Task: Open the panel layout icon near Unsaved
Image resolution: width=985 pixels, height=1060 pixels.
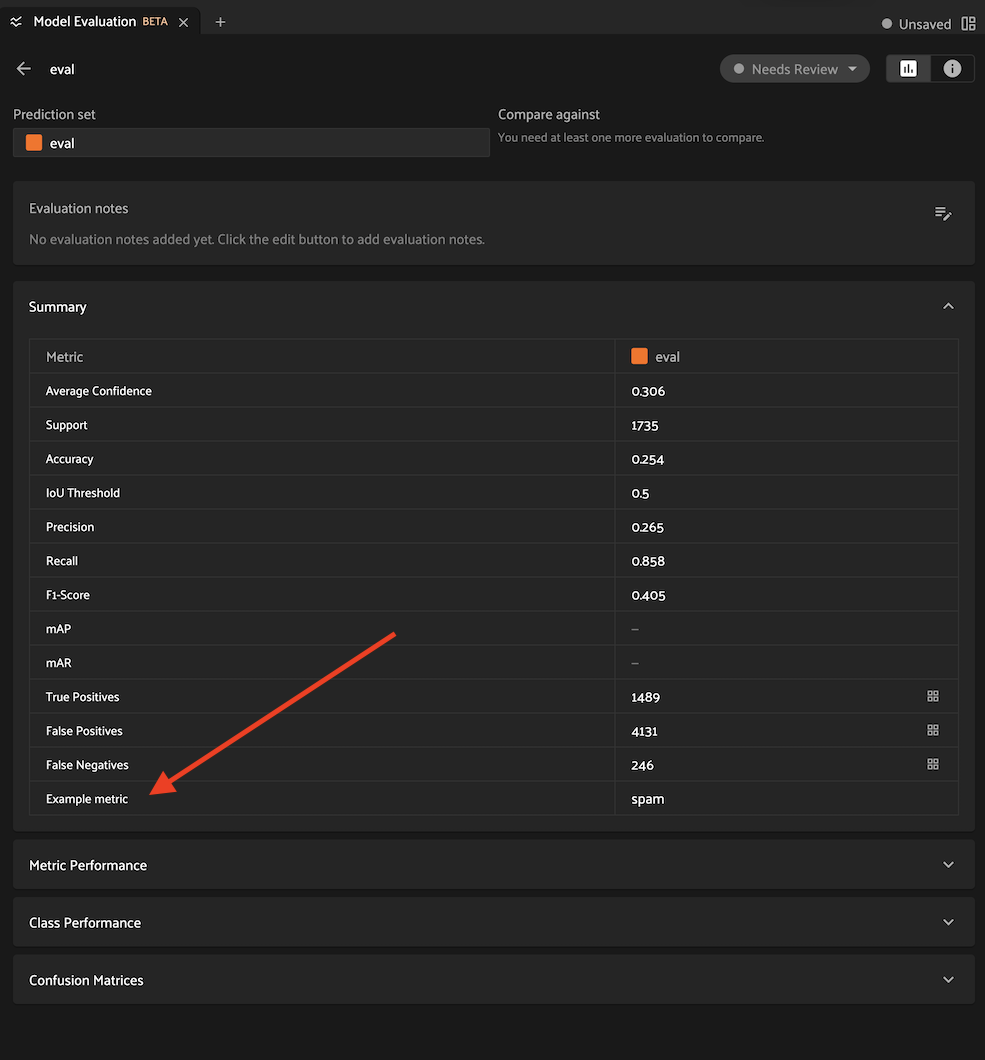Action: [x=968, y=24]
